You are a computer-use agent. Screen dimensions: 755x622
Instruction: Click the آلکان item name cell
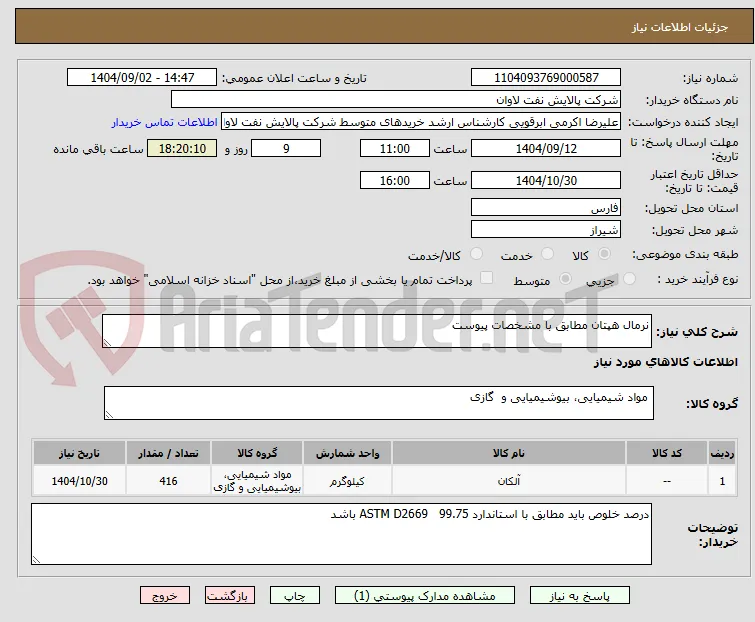(509, 480)
